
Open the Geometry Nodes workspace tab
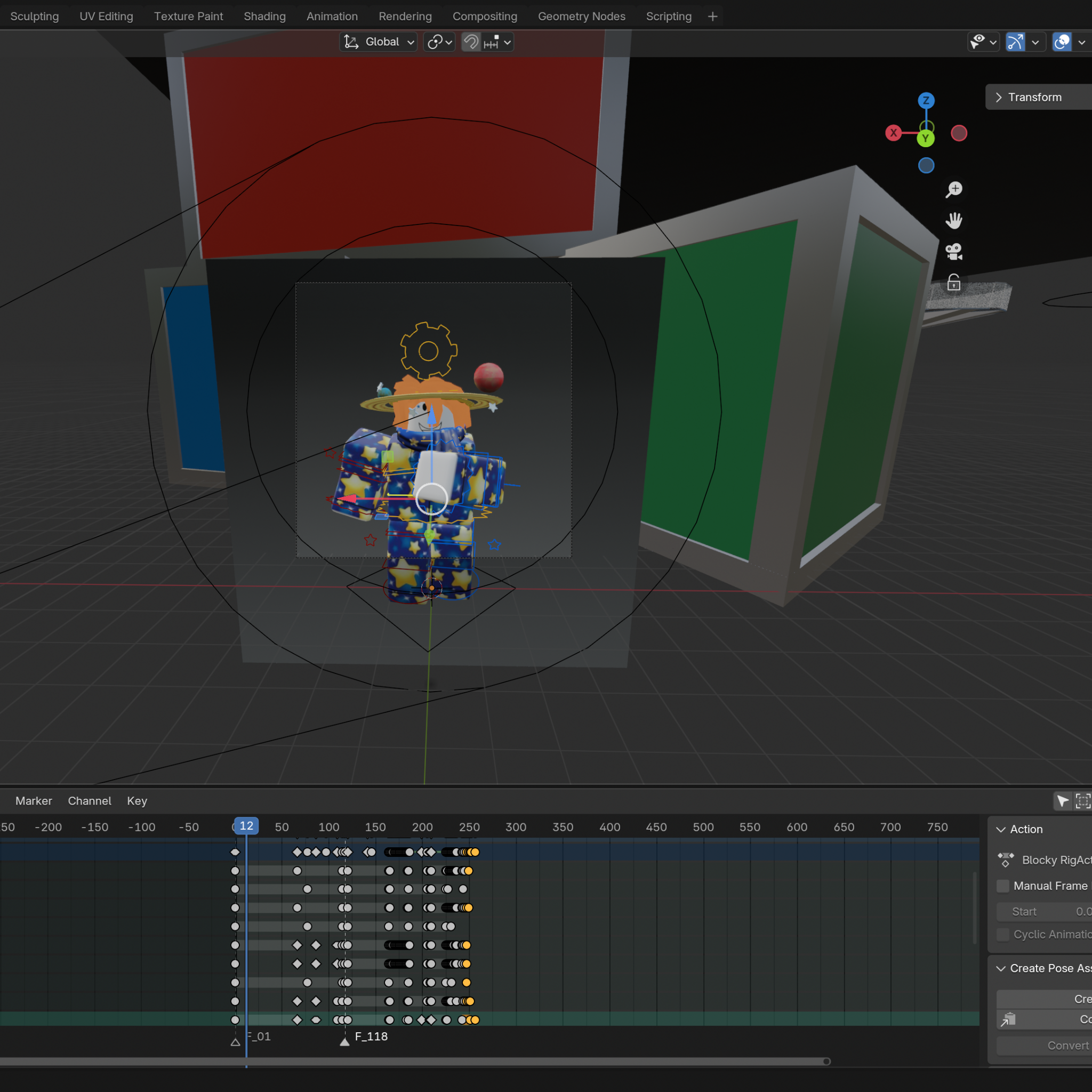pyautogui.click(x=582, y=17)
